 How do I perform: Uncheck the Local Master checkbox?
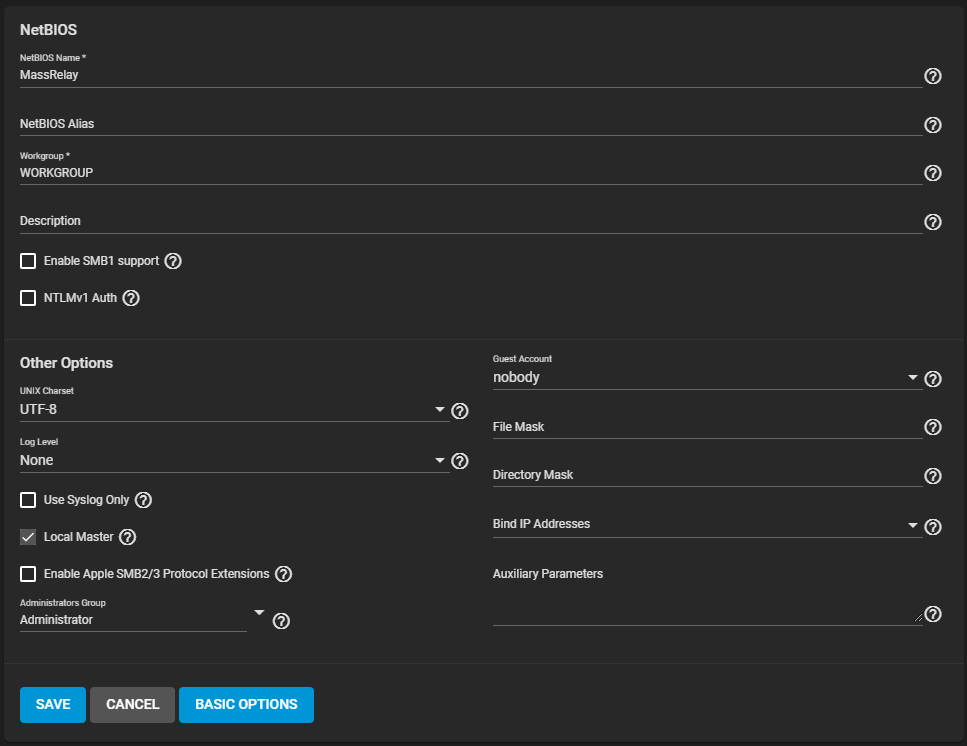pos(28,537)
